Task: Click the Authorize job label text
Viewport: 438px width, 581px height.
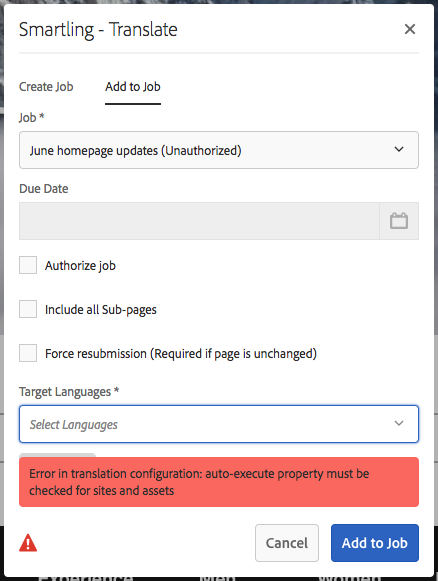Action: (x=80, y=266)
